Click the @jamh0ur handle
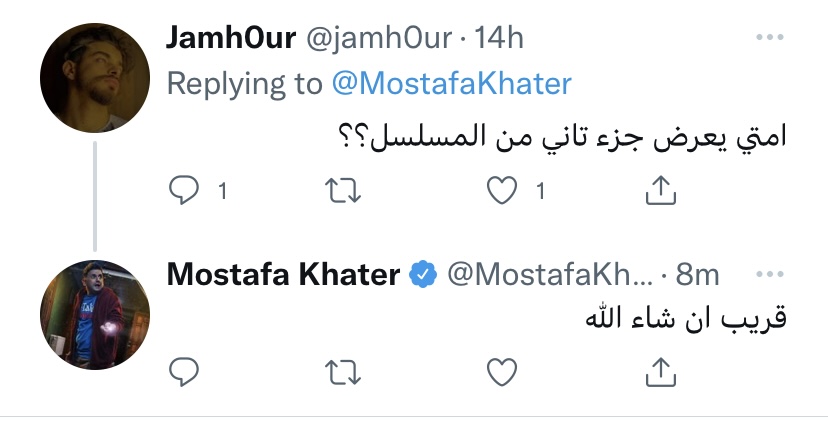The height and width of the screenshot is (427, 828). click(379, 38)
